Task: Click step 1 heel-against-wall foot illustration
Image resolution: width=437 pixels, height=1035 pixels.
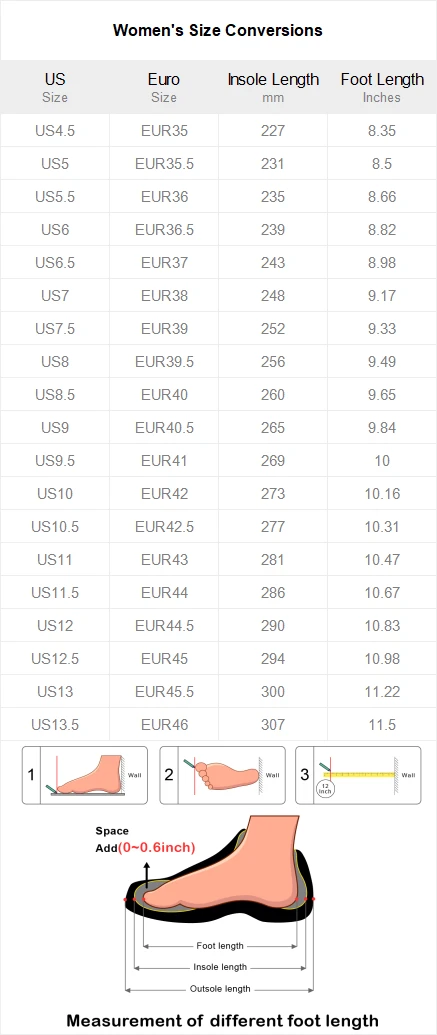Action: pyautogui.click(x=85, y=775)
